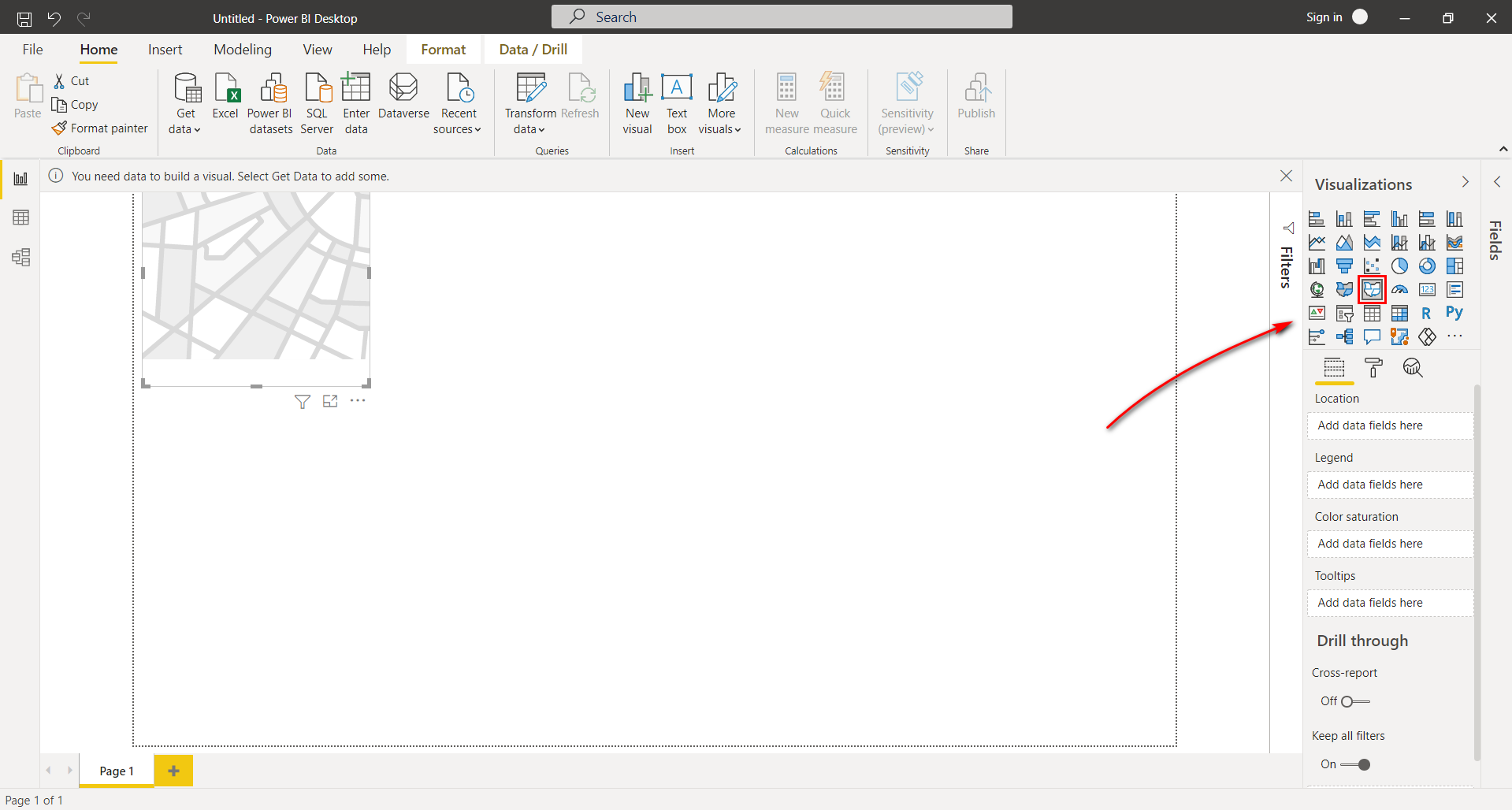
Task: Expand the More visuals dropdown
Action: pos(720,103)
